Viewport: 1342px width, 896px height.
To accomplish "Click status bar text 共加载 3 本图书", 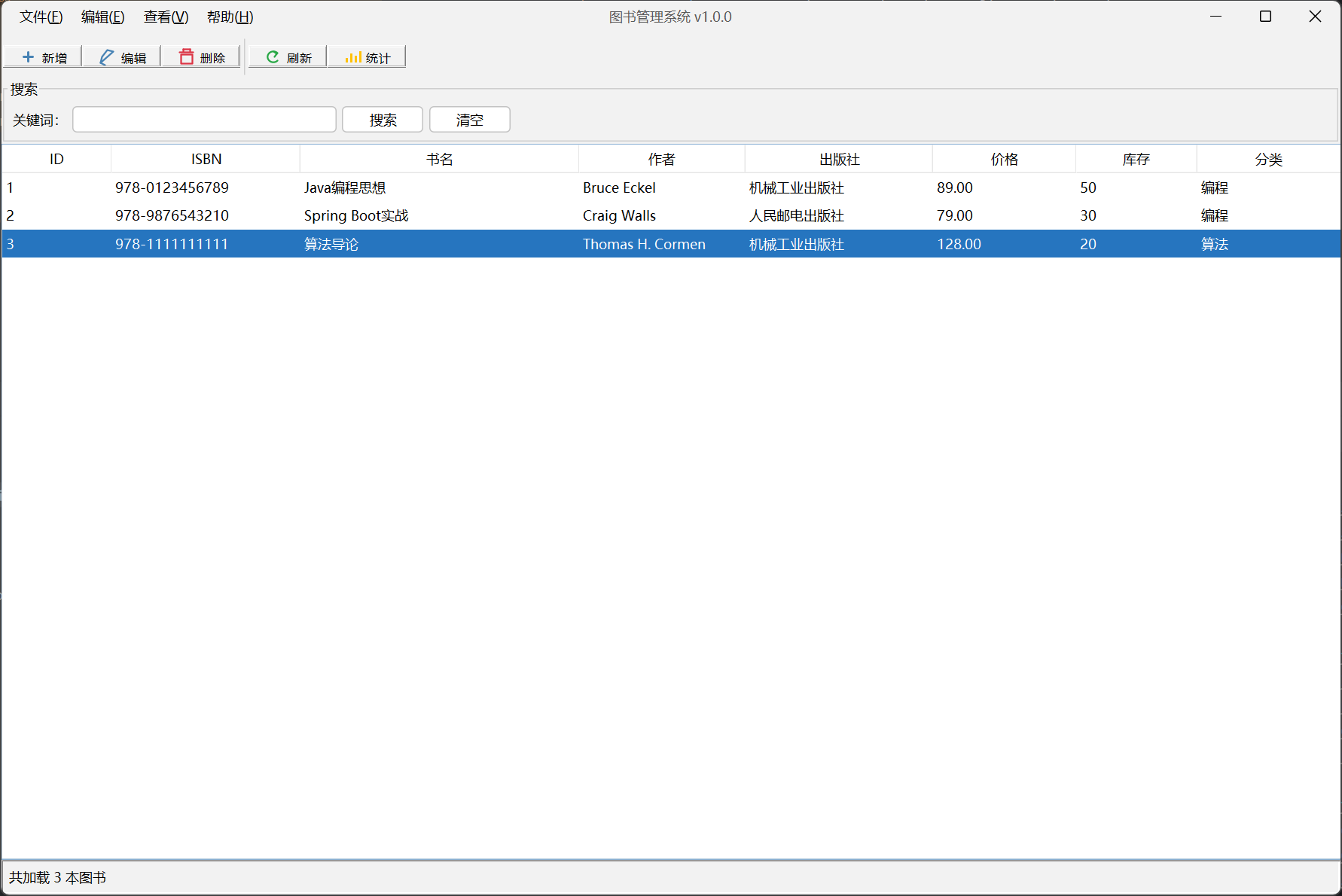I will [57, 878].
